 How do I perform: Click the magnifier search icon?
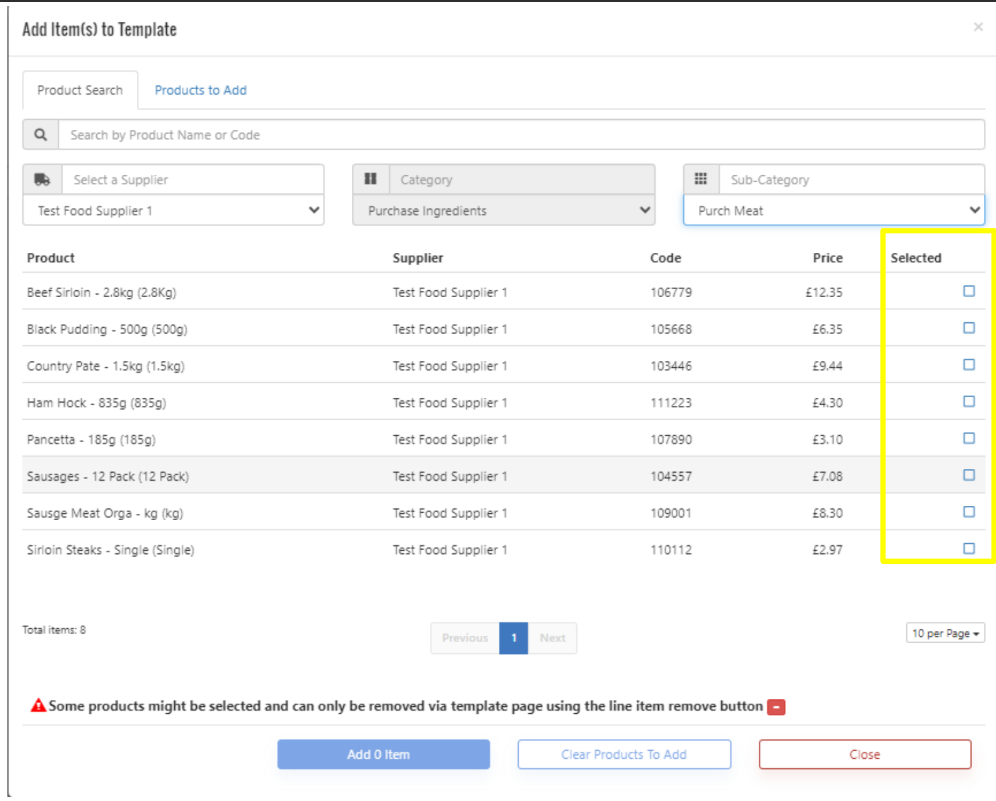pos(41,135)
